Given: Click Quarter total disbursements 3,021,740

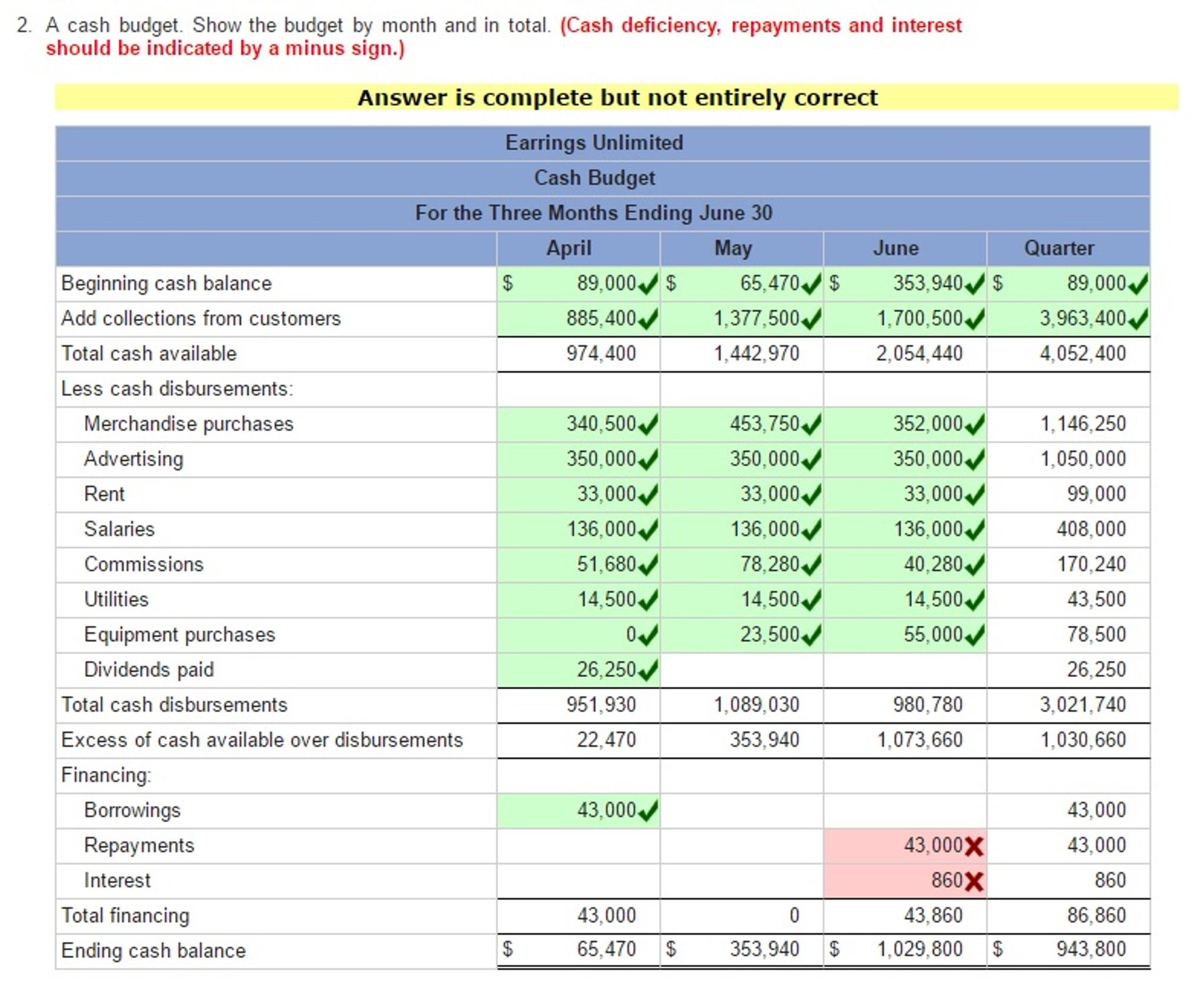Looking at the screenshot, I should pos(1082,705).
